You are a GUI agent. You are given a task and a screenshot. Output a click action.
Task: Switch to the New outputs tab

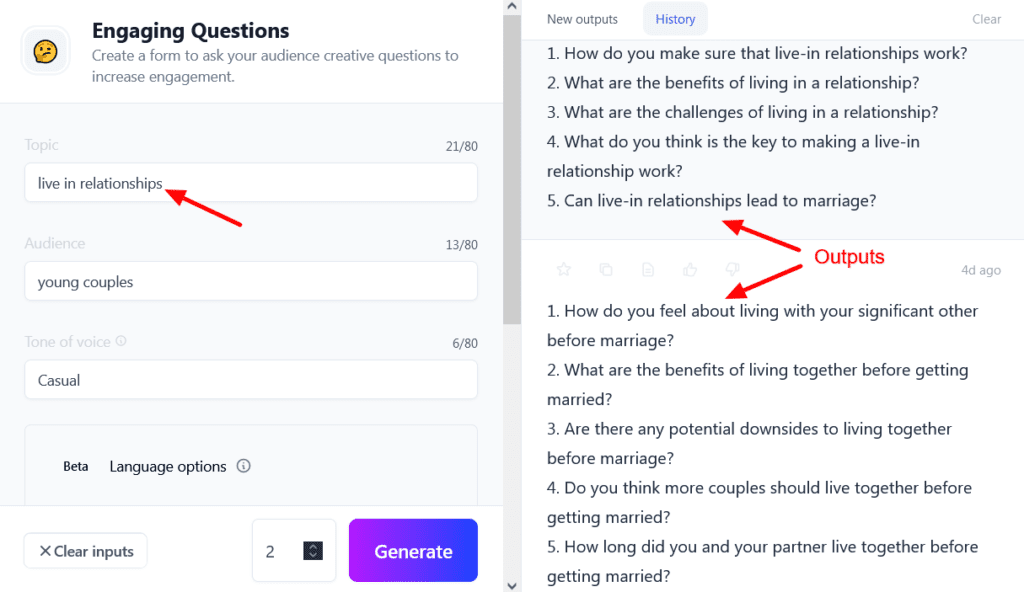pos(582,18)
